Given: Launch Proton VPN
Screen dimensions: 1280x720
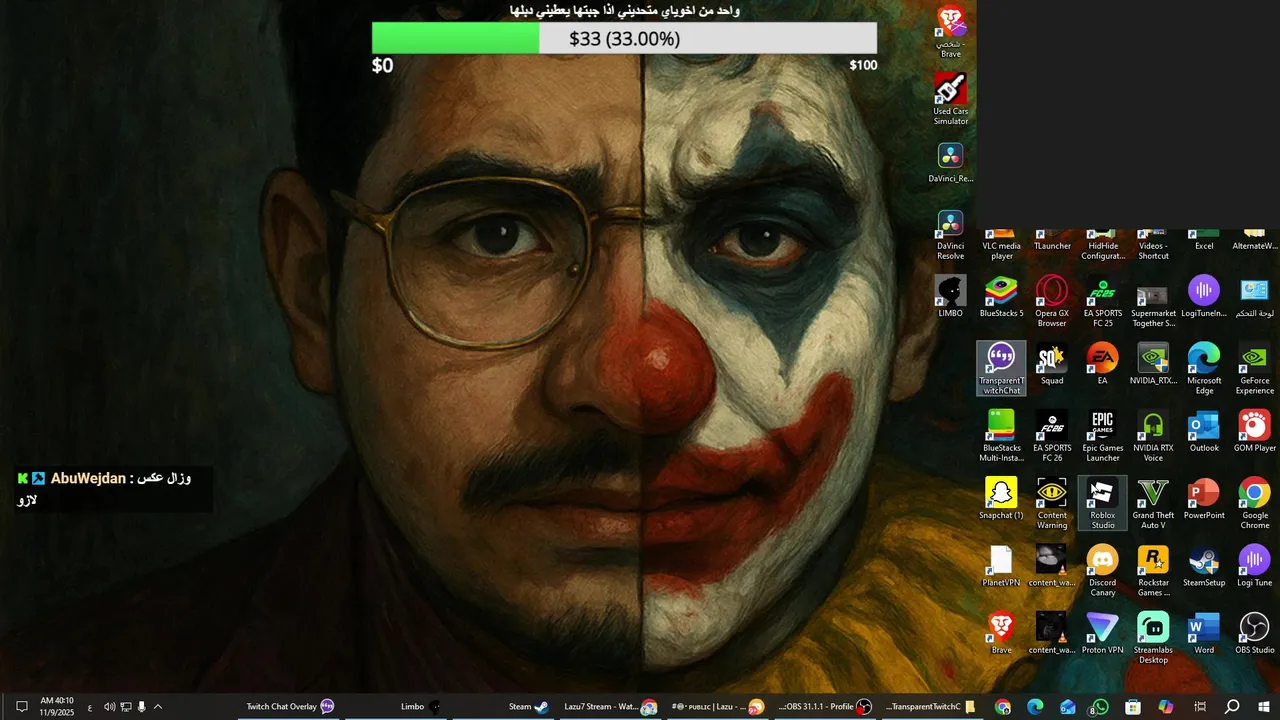Looking at the screenshot, I should pyautogui.click(x=1103, y=633).
